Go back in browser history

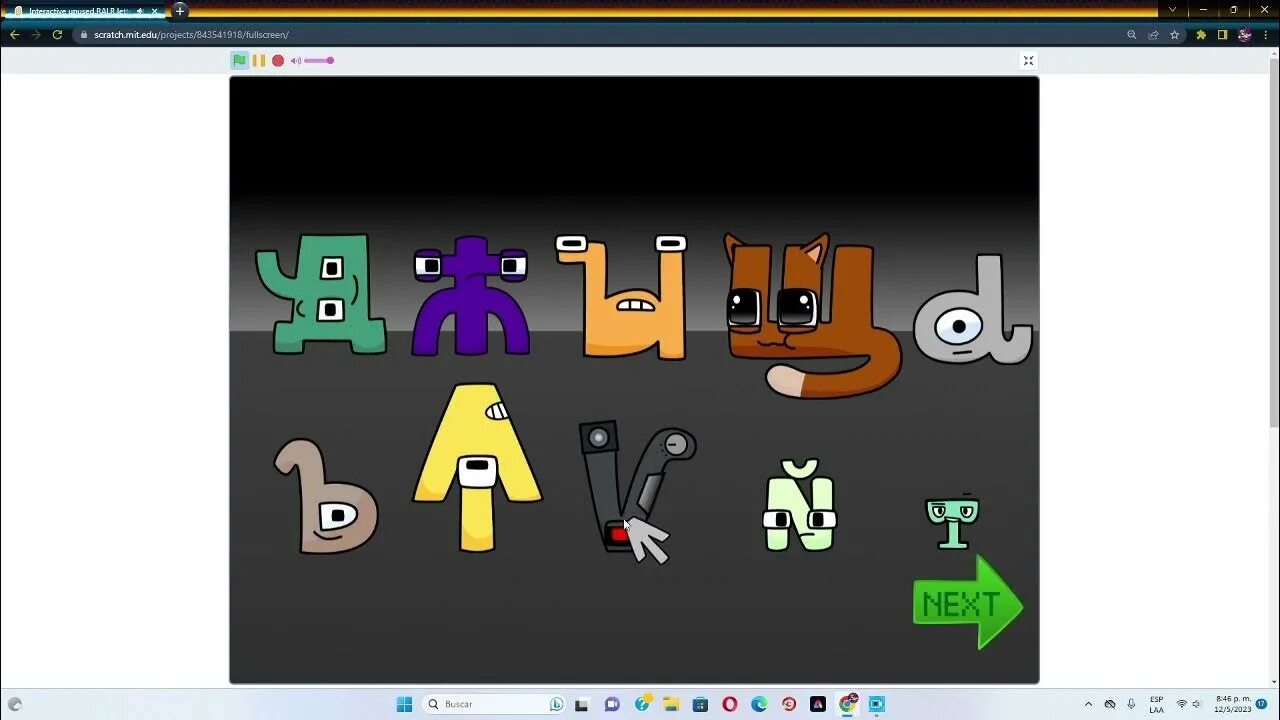[x=14, y=35]
